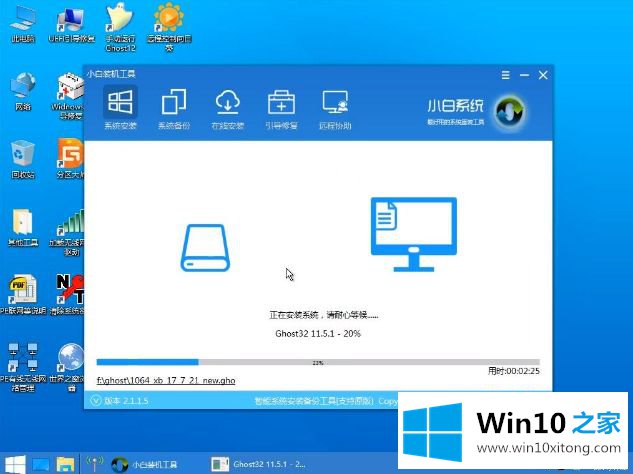Switch to 小白装机工具 taskbar button
Screen dimensions: 633x474
(x=145, y=464)
